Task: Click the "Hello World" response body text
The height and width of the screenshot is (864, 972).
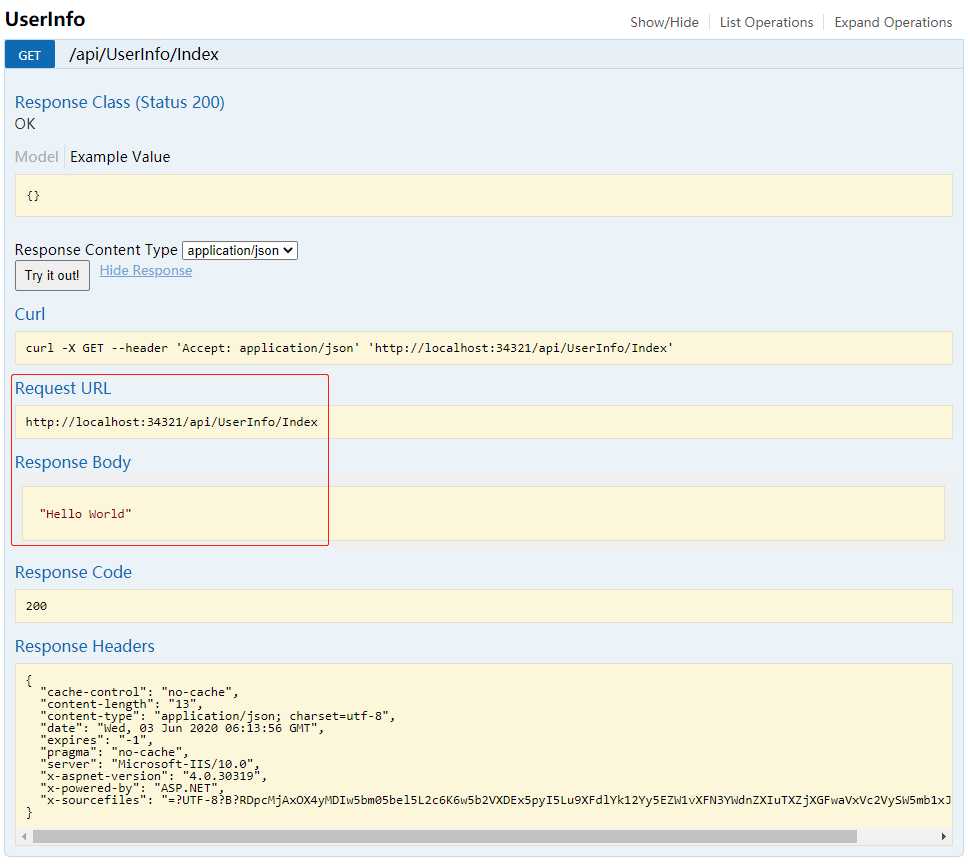Action: (x=86, y=514)
